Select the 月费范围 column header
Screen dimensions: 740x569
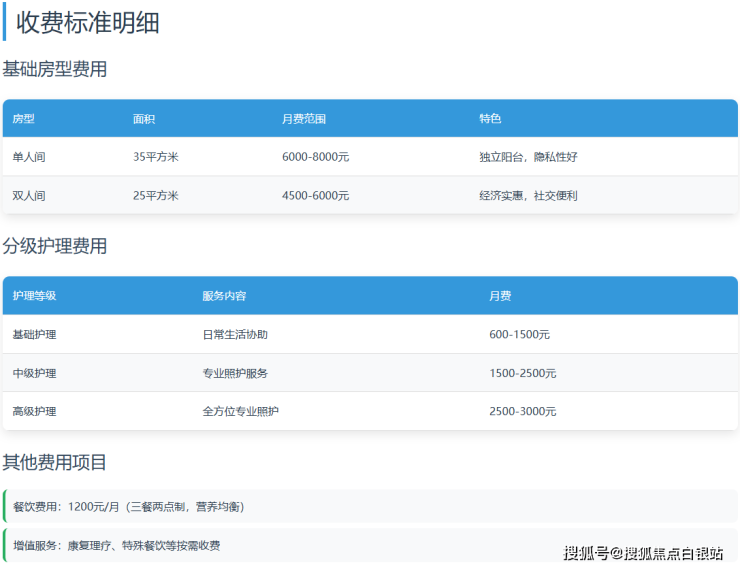[304, 119]
